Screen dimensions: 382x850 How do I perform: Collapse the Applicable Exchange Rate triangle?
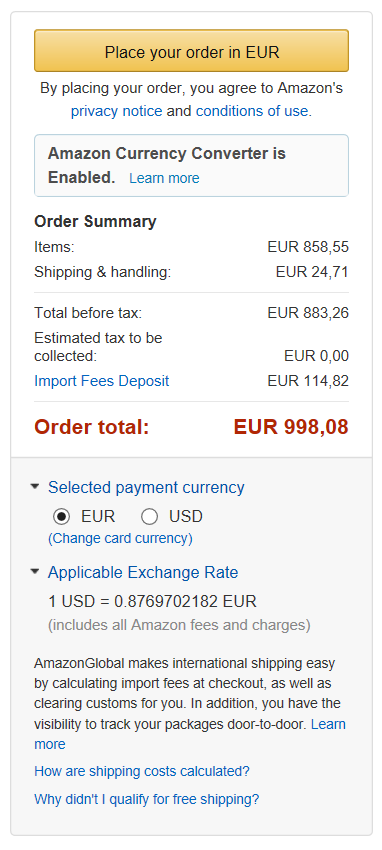pos(35,571)
